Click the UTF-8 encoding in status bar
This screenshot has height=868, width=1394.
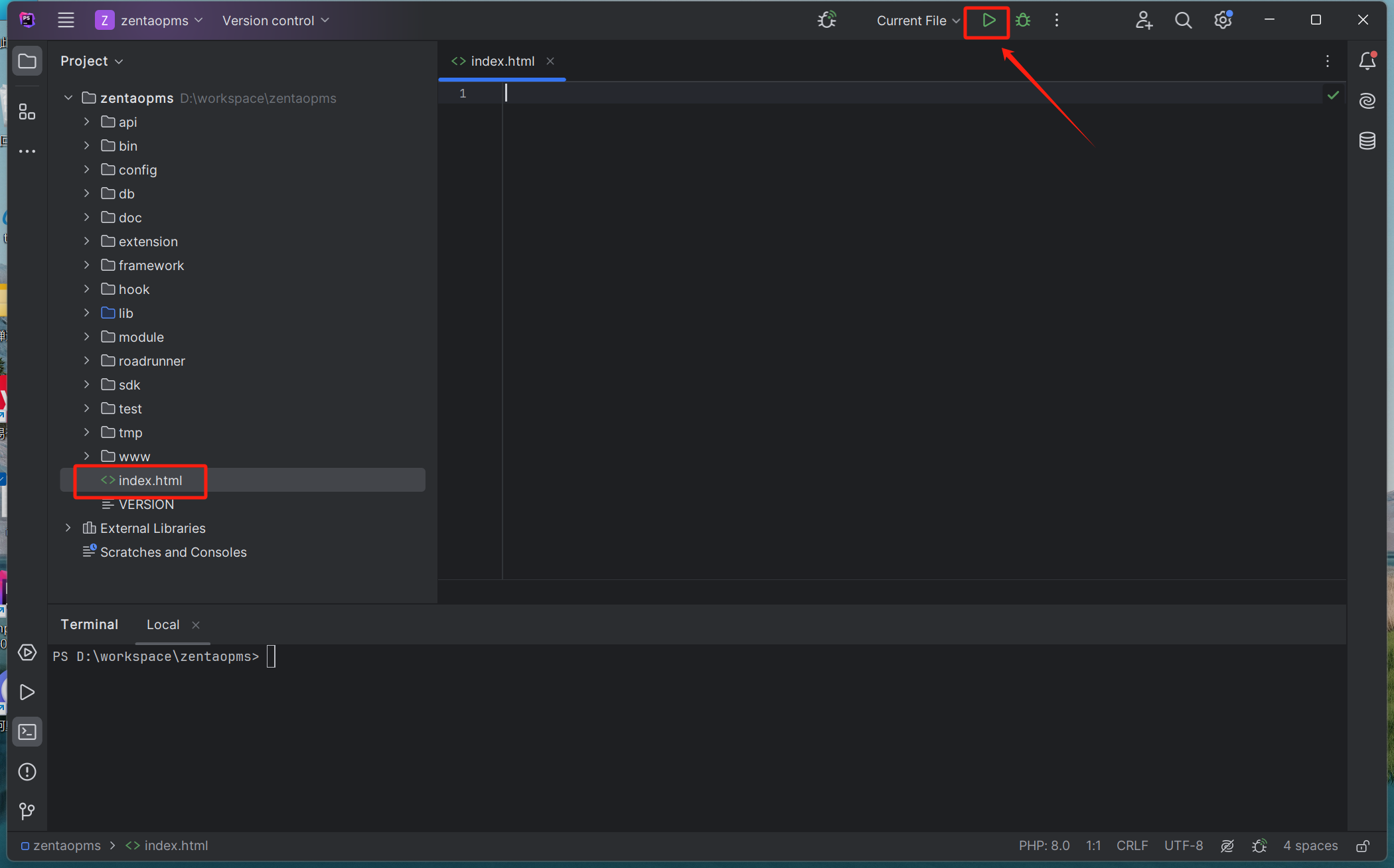1183,846
